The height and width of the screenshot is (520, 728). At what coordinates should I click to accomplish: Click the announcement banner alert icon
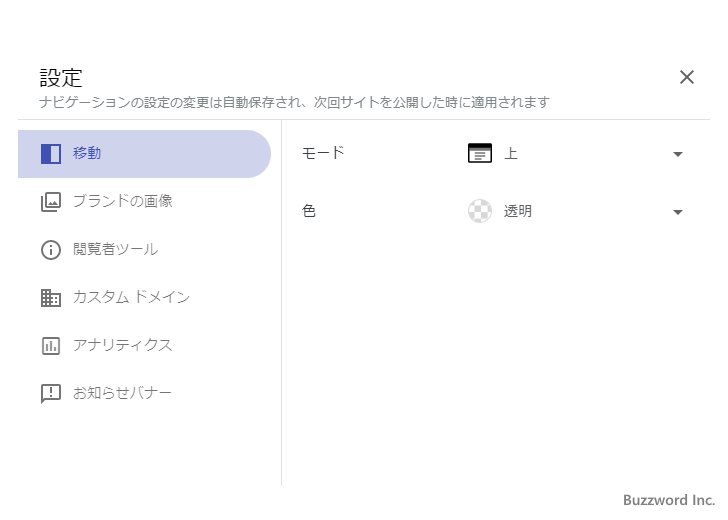tap(51, 394)
